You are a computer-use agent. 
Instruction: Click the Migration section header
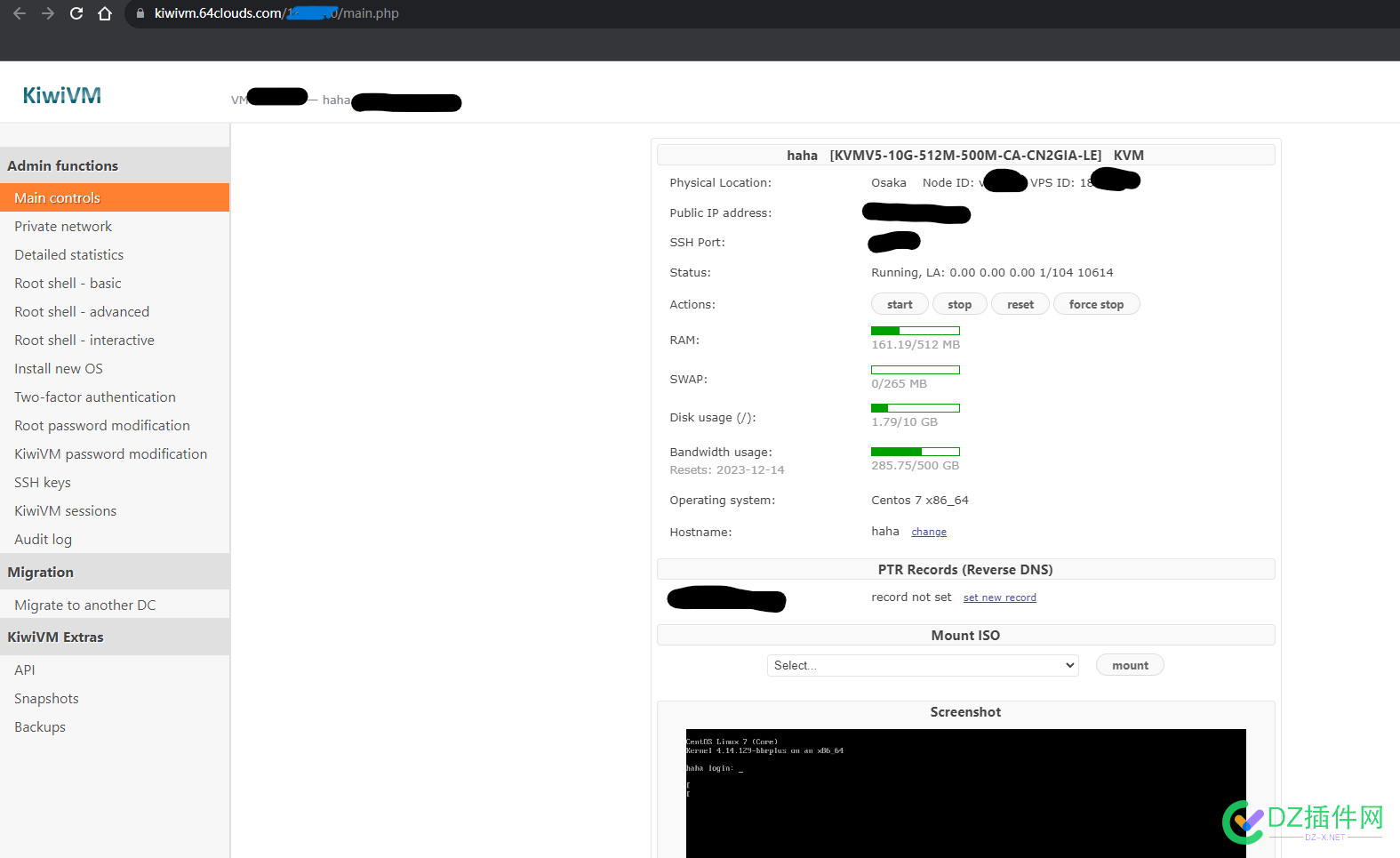pos(115,572)
